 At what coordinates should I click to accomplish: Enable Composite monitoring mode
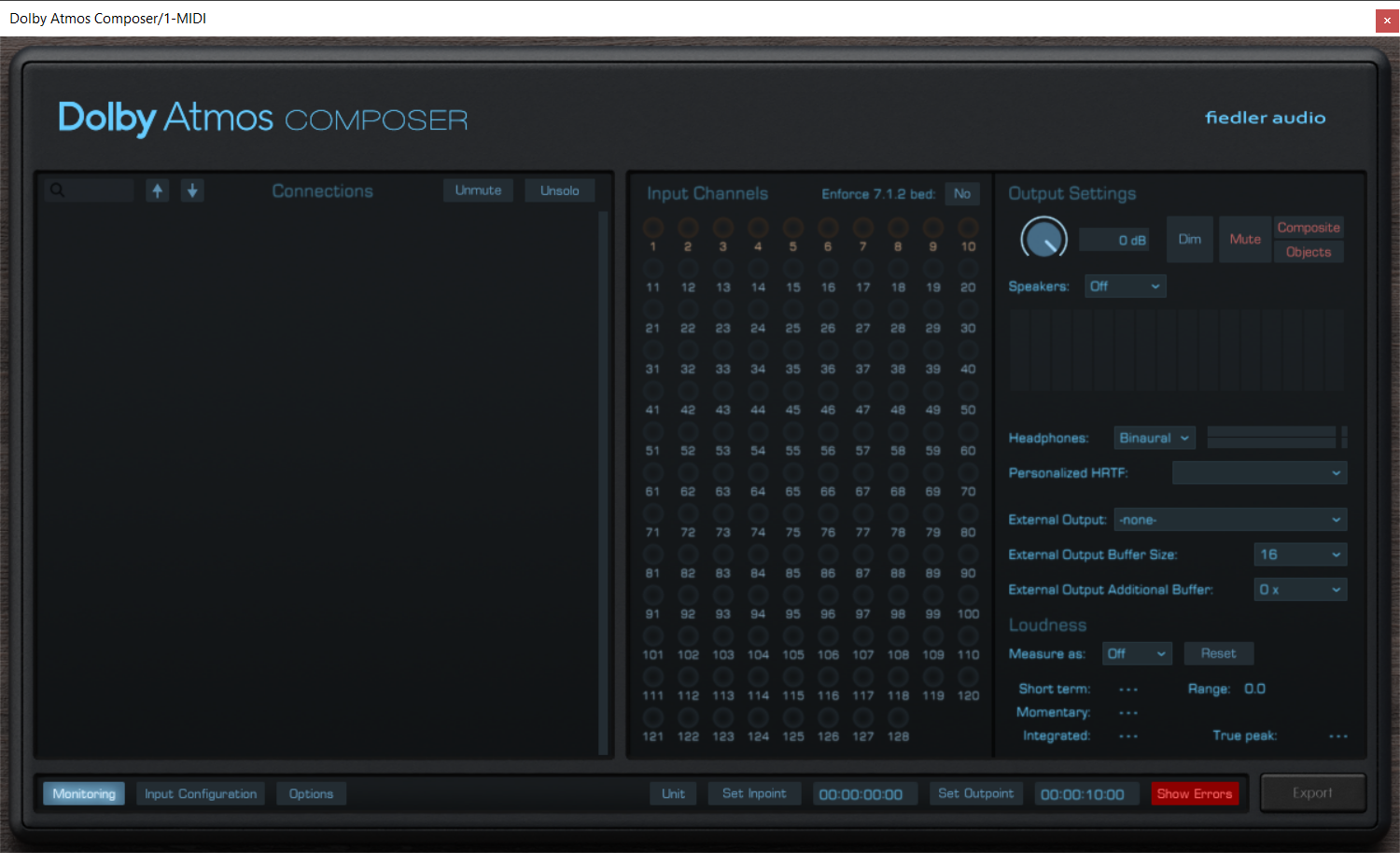[x=1309, y=228]
